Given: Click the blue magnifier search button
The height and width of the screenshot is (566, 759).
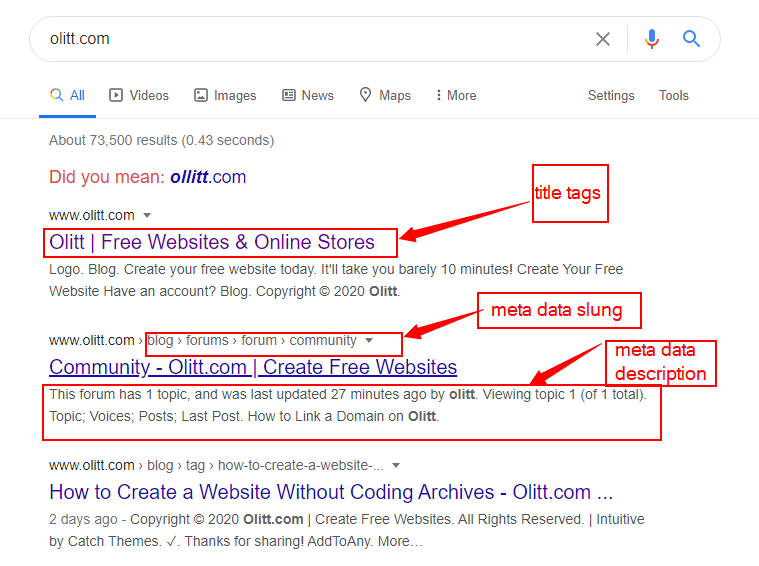Looking at the screenshot, I should tap(692, 39).
